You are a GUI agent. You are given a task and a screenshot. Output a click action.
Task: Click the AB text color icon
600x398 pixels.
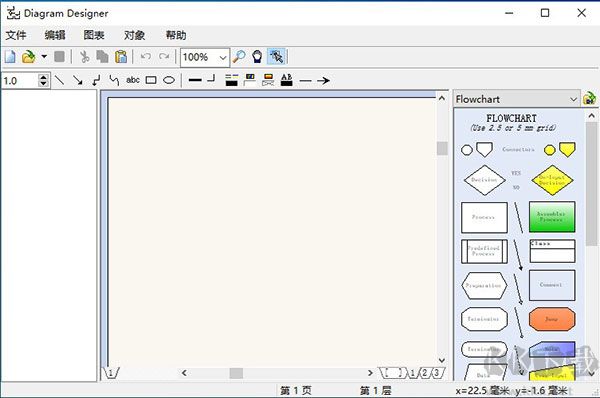point(287,80)
